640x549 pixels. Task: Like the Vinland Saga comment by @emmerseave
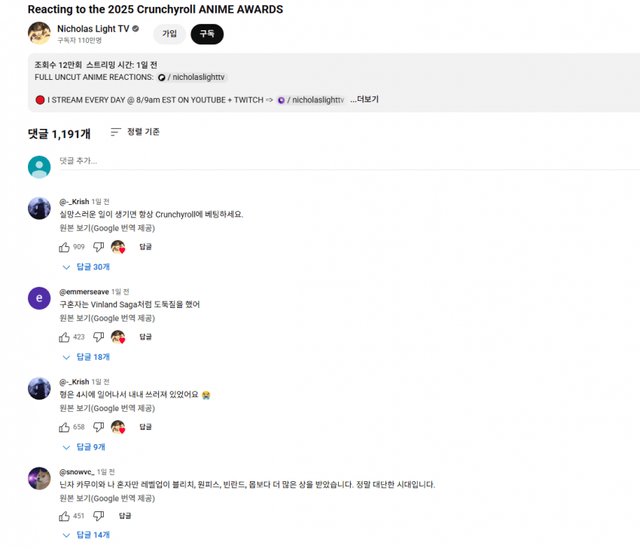pos(64,337)
